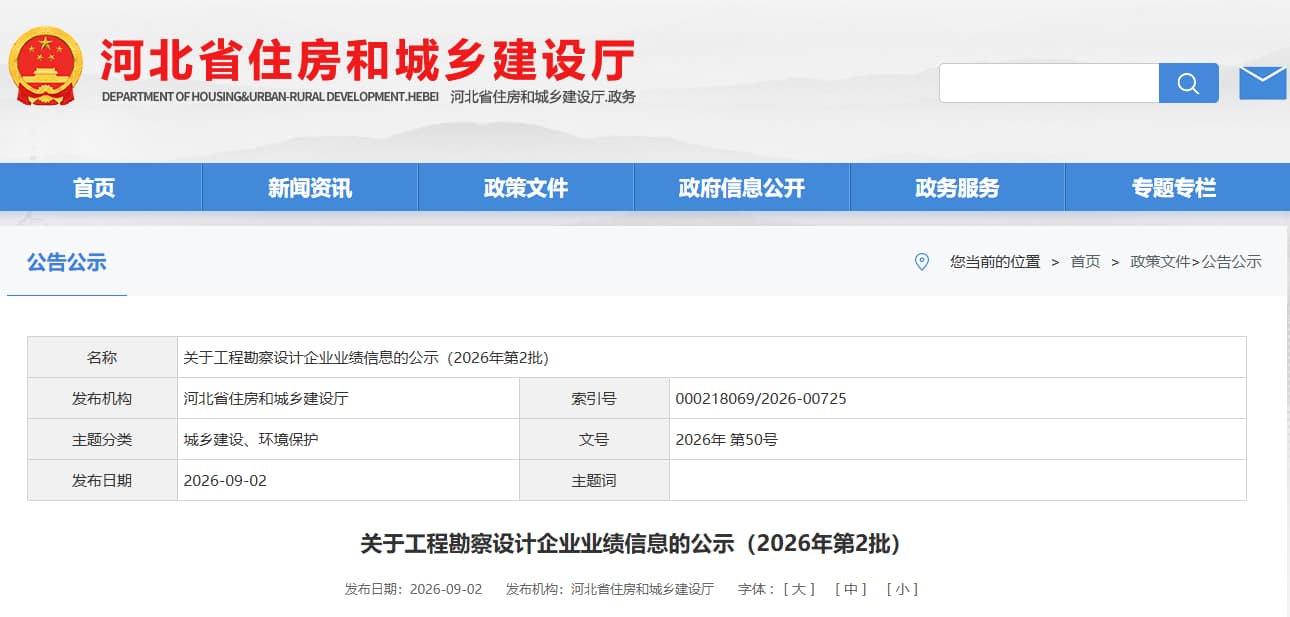Click the 河北省住房和城乡建设厅 site title
1290x617 pixels.
click(367, 60)
